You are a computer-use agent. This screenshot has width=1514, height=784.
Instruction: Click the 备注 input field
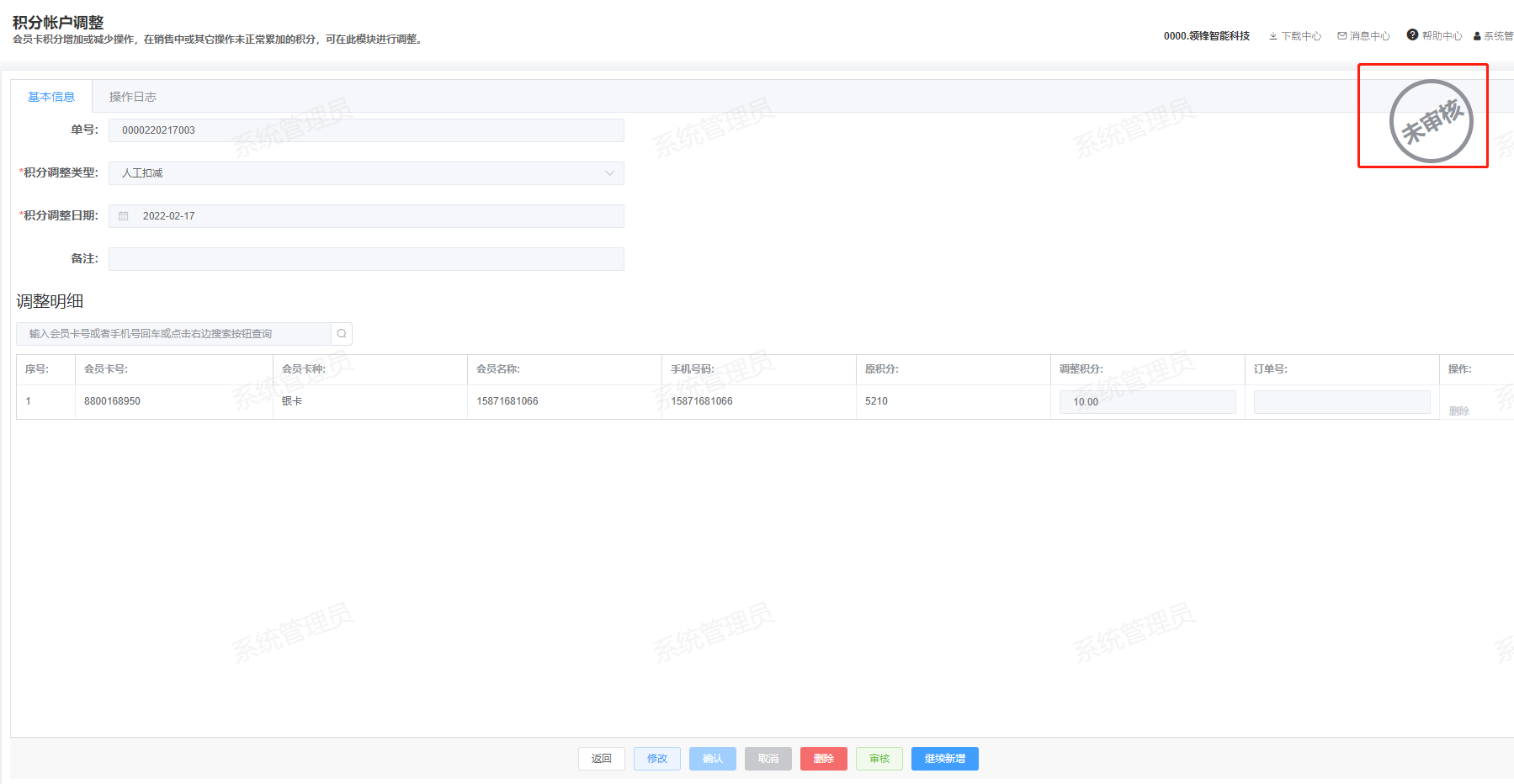[x=366, y=259]
